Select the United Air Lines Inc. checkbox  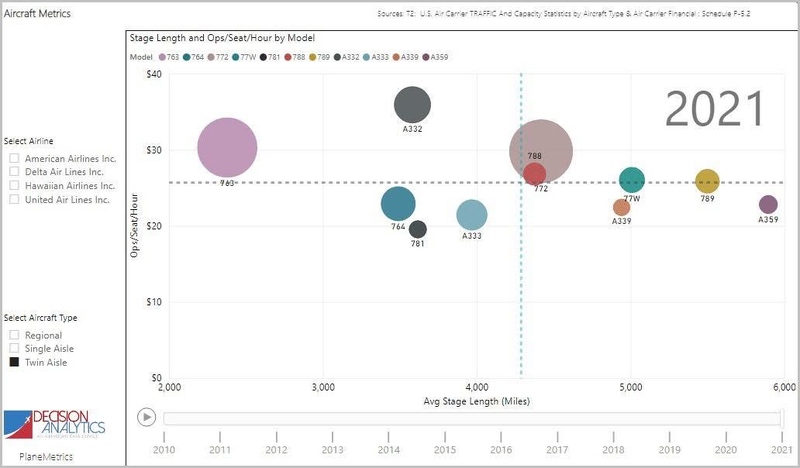pos(14,199)
